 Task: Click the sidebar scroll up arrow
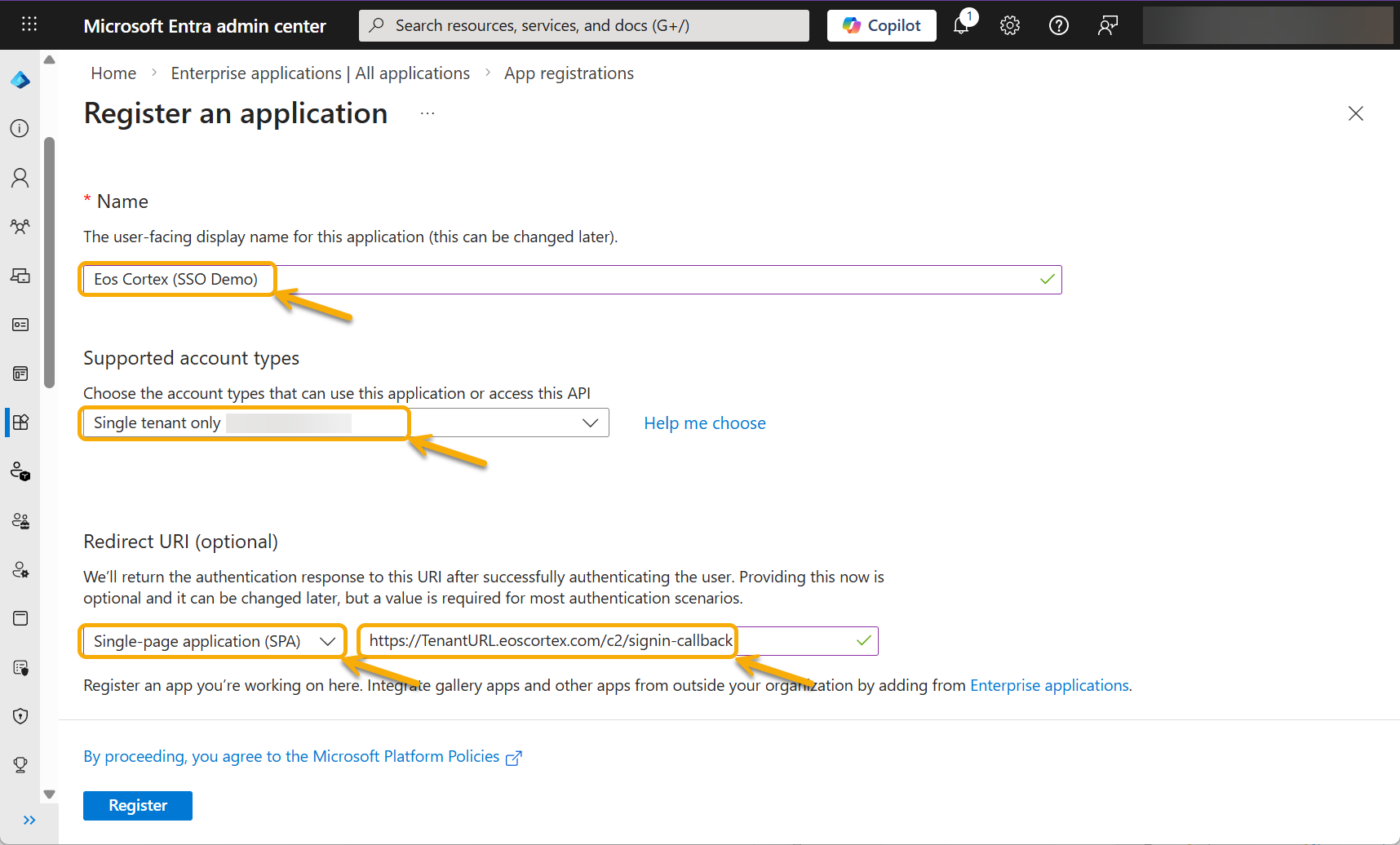tap(49, 60)
